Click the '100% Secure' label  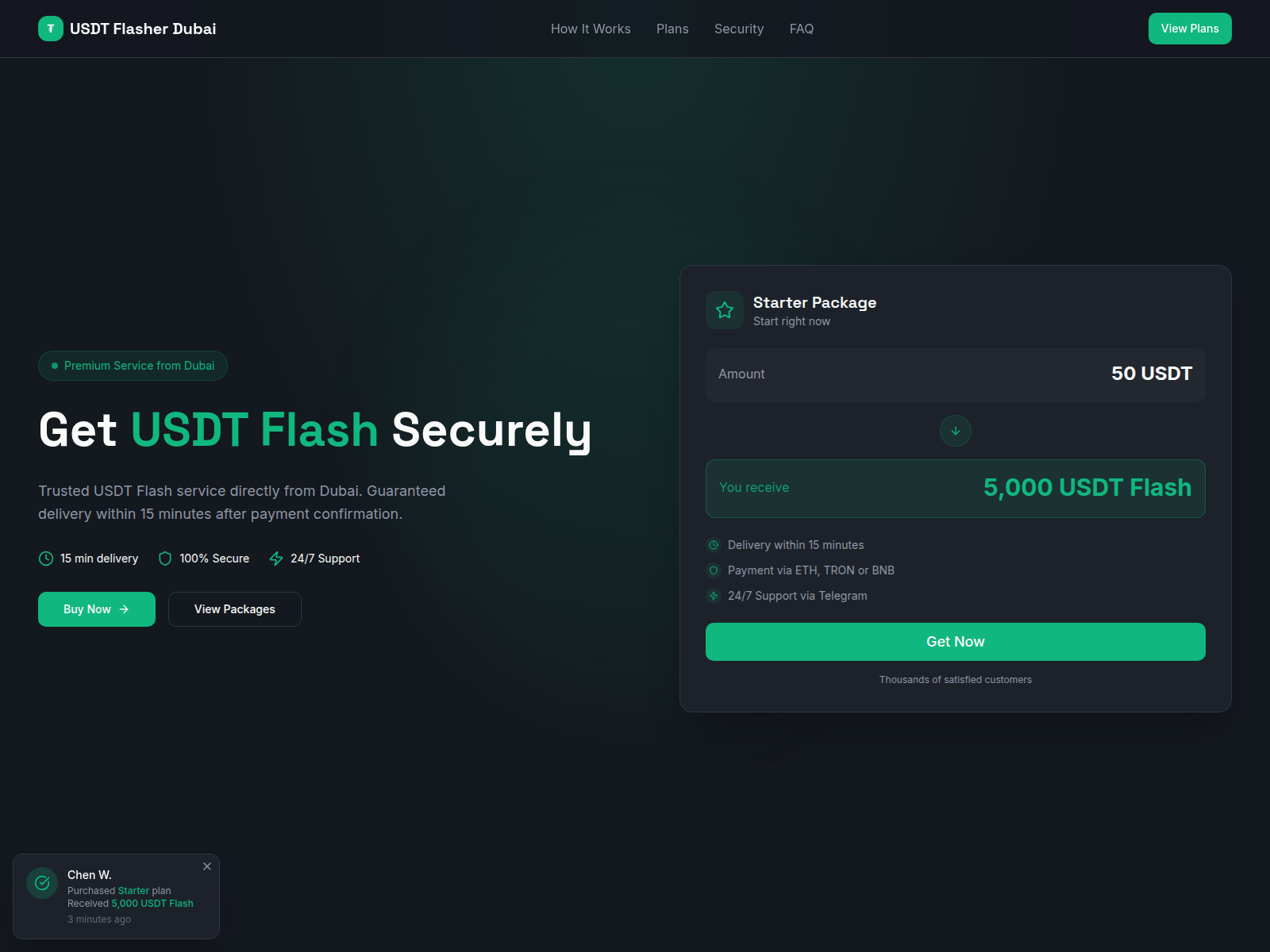coord(214,559)
